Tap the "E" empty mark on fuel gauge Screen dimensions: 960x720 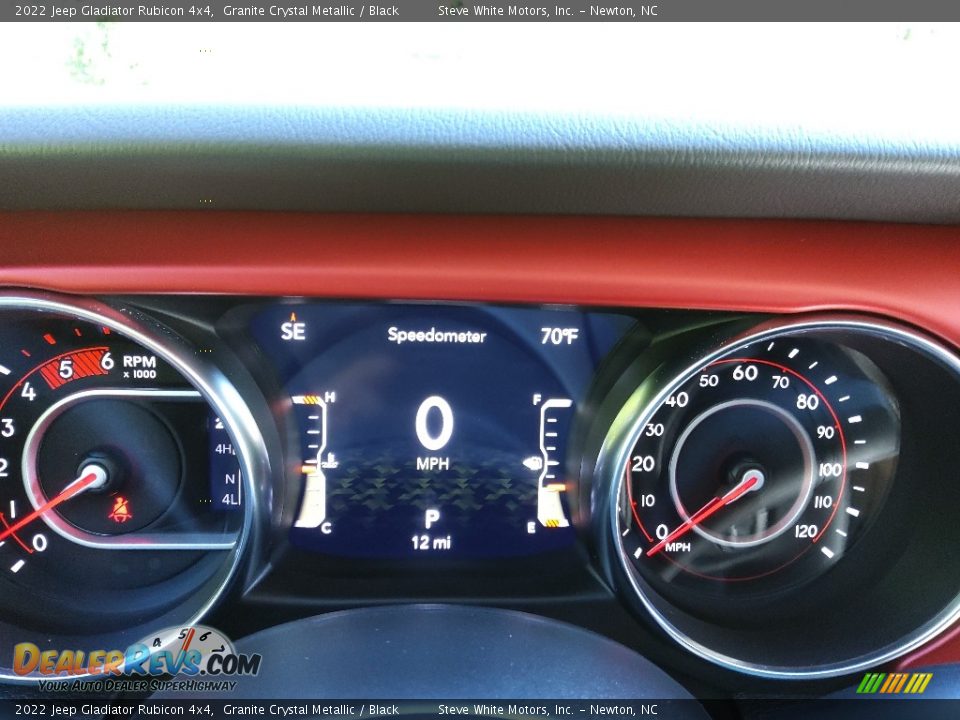[x=531, y=528]
